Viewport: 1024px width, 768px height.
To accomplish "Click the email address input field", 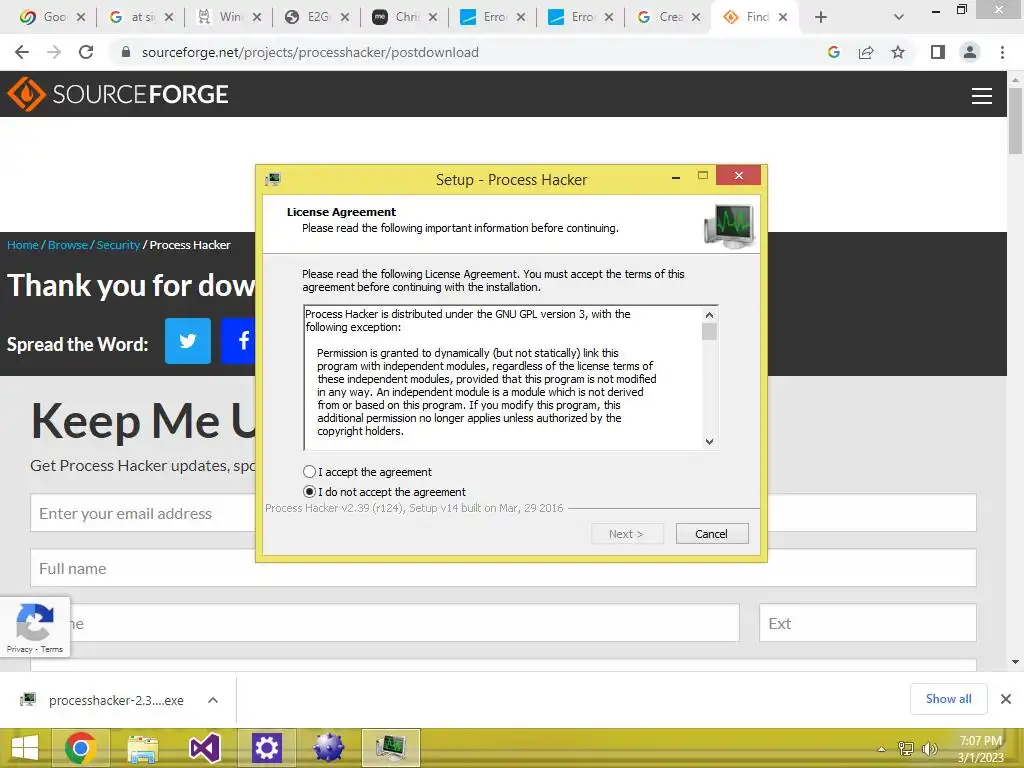I will [143, 513].
